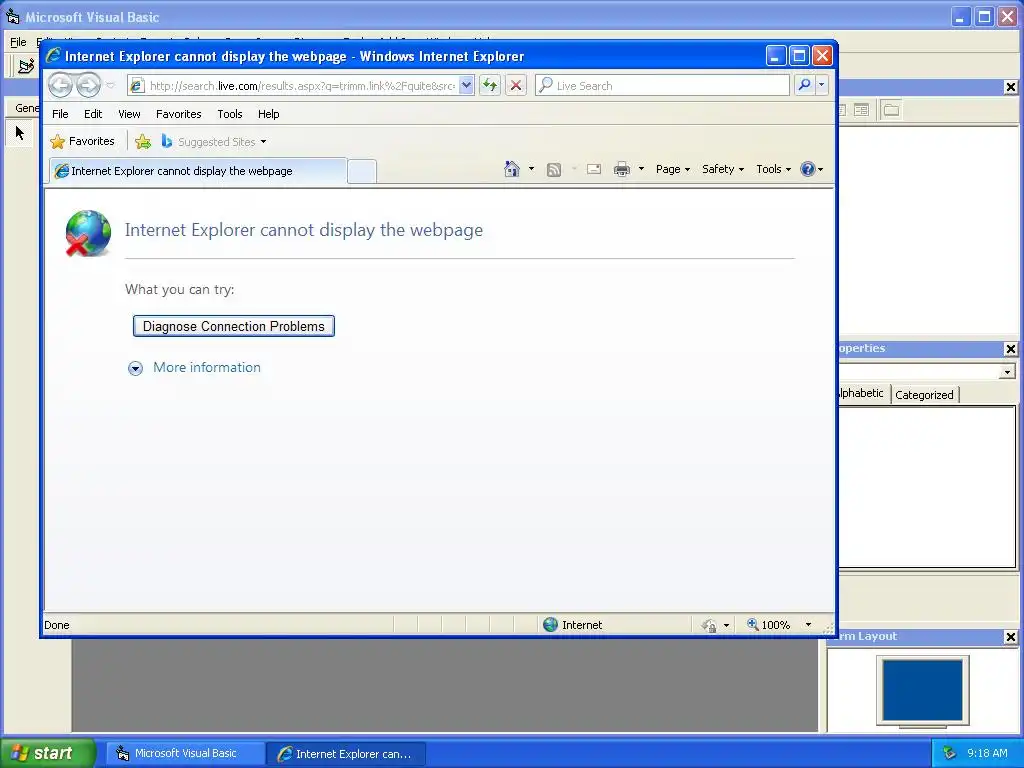Screen dimensions: 1024x768
Task: Click Visual Basic toolbar add form icon
Action: [26, 66]
